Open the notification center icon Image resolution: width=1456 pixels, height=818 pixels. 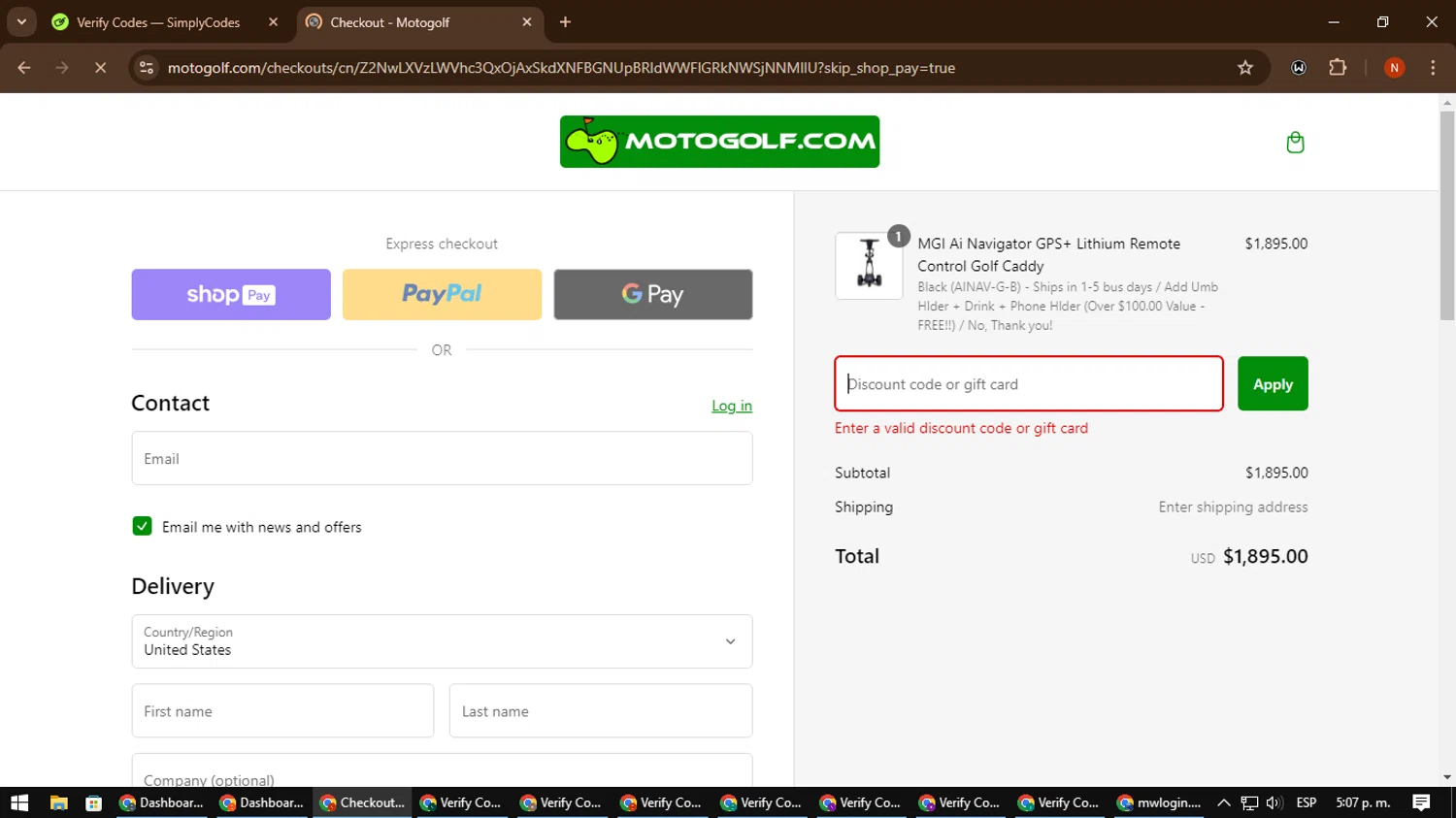1421,802
